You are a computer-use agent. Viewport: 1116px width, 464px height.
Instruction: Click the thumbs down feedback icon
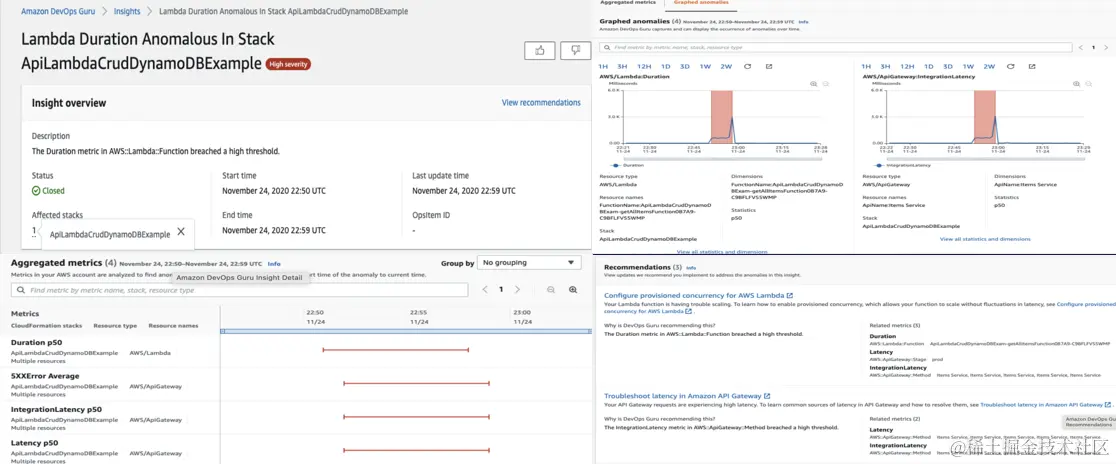[575, 51]
